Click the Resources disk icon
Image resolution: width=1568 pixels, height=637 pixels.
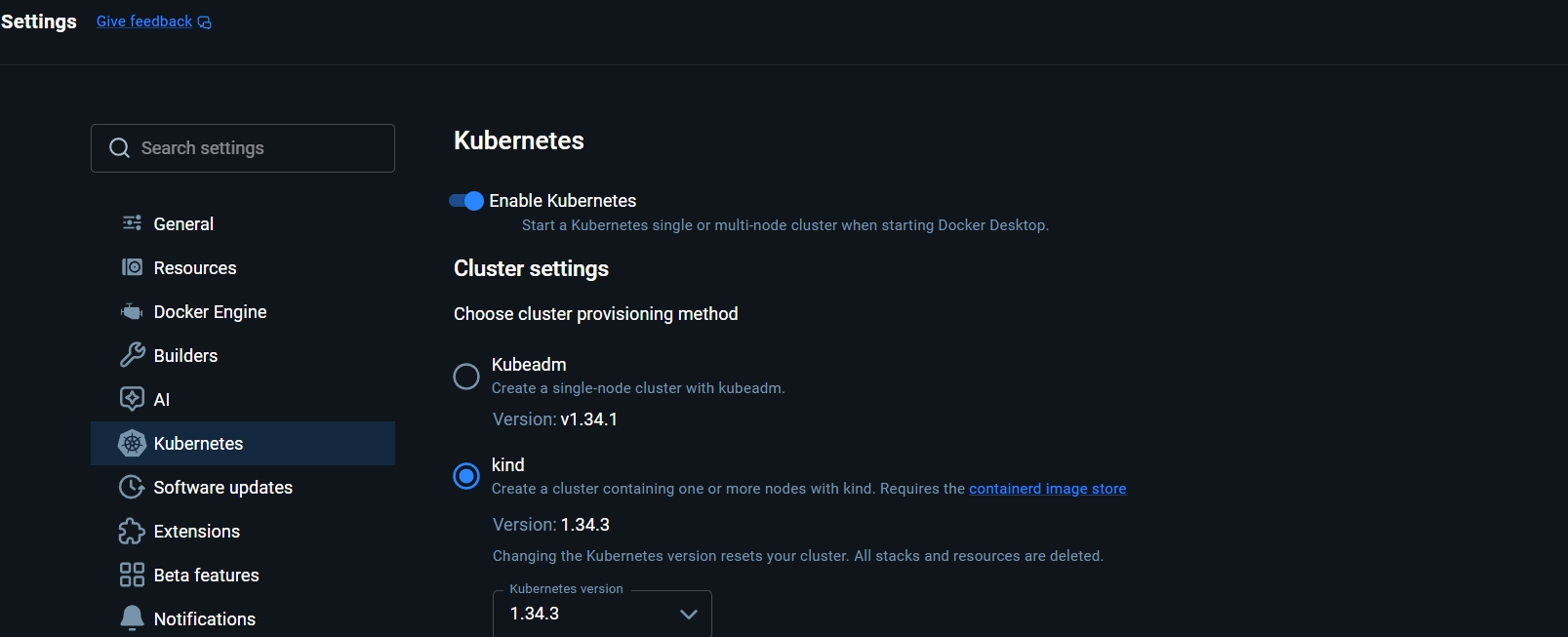coord(132,267)
